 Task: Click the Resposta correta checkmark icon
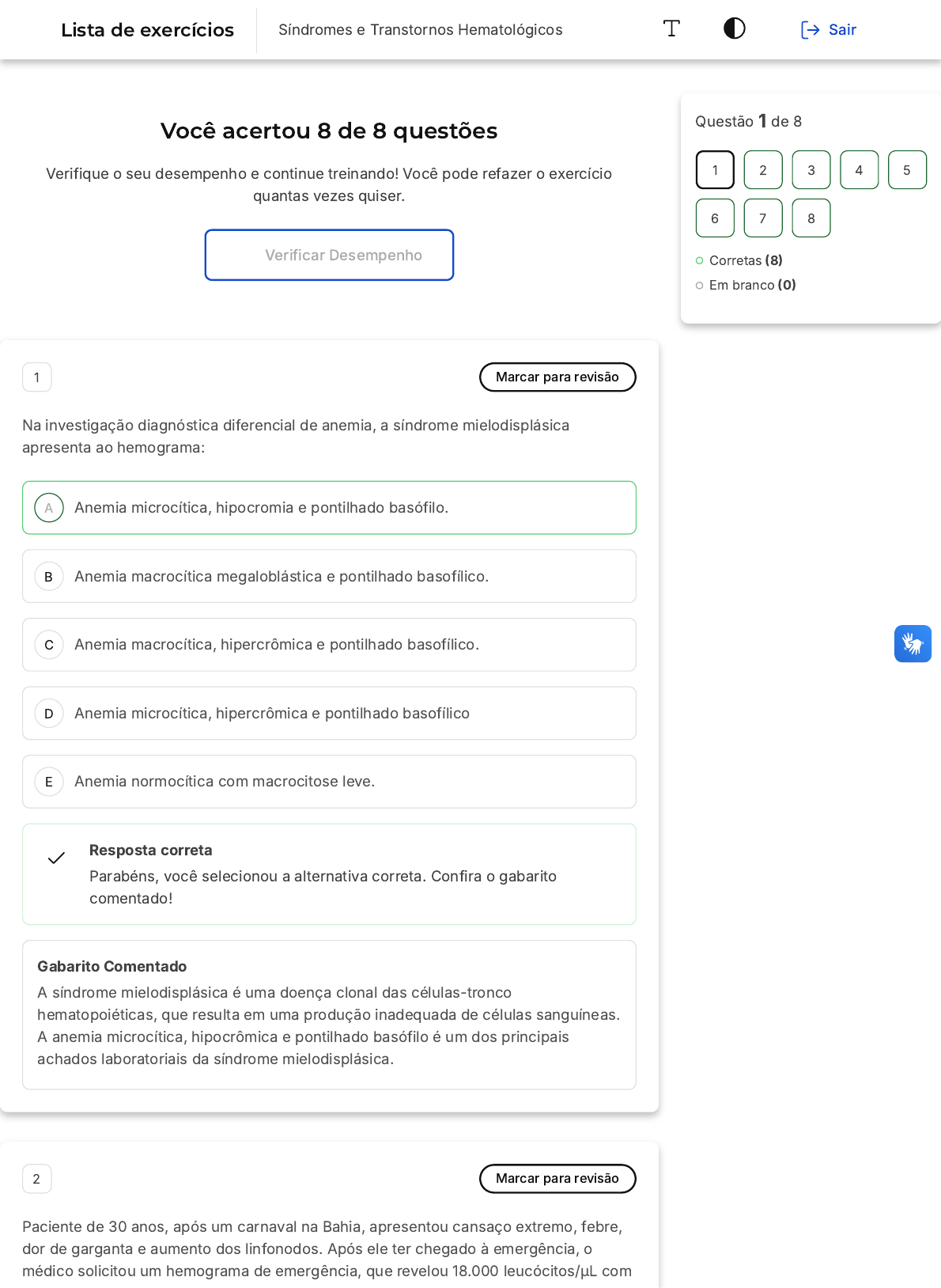tap(56, 858)
